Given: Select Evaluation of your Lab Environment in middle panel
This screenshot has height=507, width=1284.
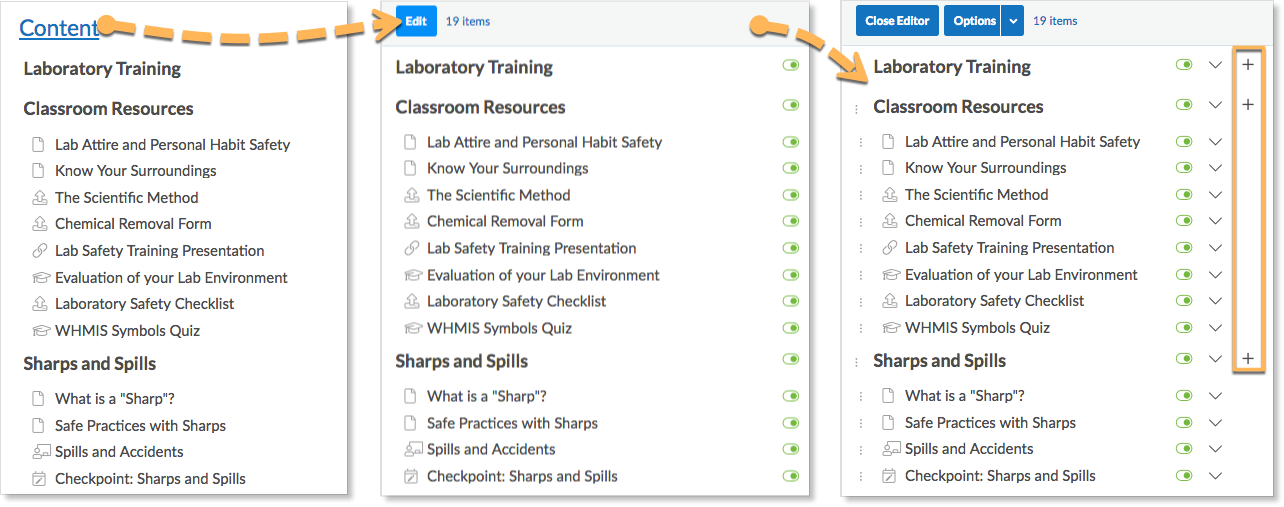Looking at the screenshot, I should 543,275.
